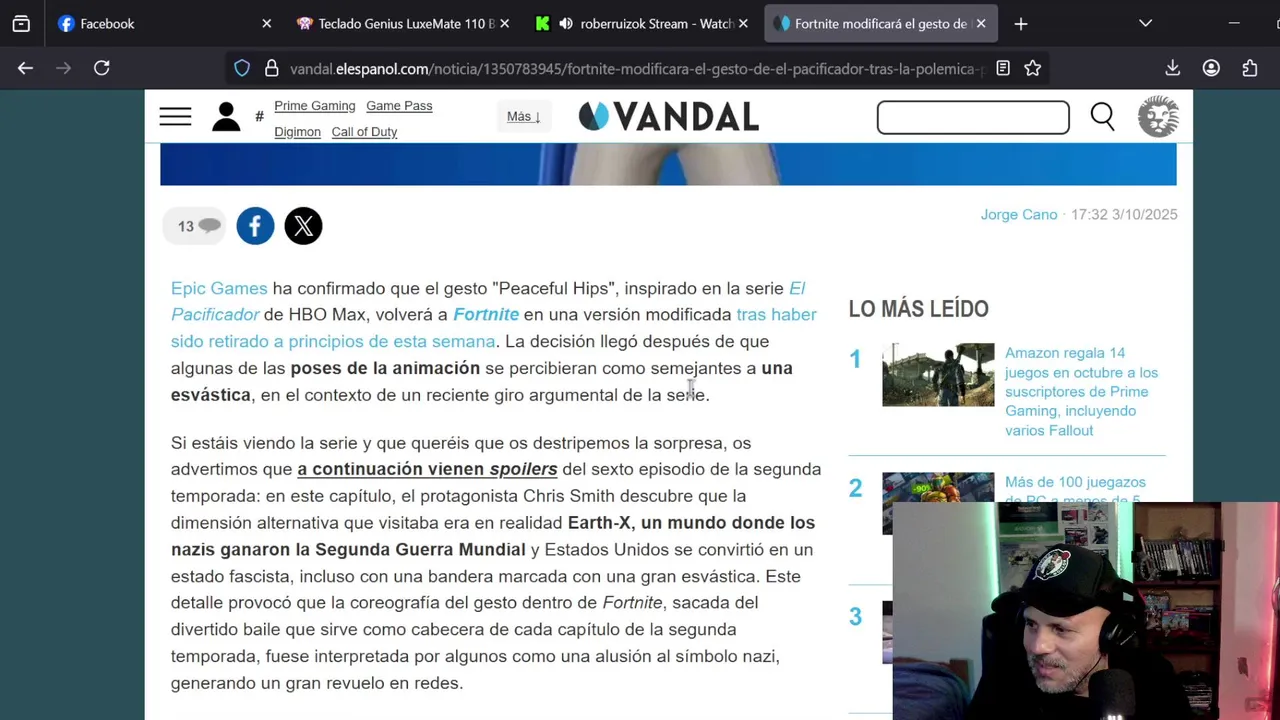Follow the Fortnite link in article
Screen dimensions: 1280x720
click(x=486, y=314)
